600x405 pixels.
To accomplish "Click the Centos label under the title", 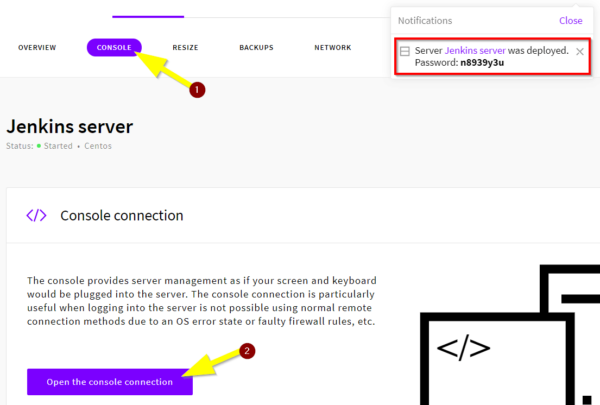I will point(98,146).
